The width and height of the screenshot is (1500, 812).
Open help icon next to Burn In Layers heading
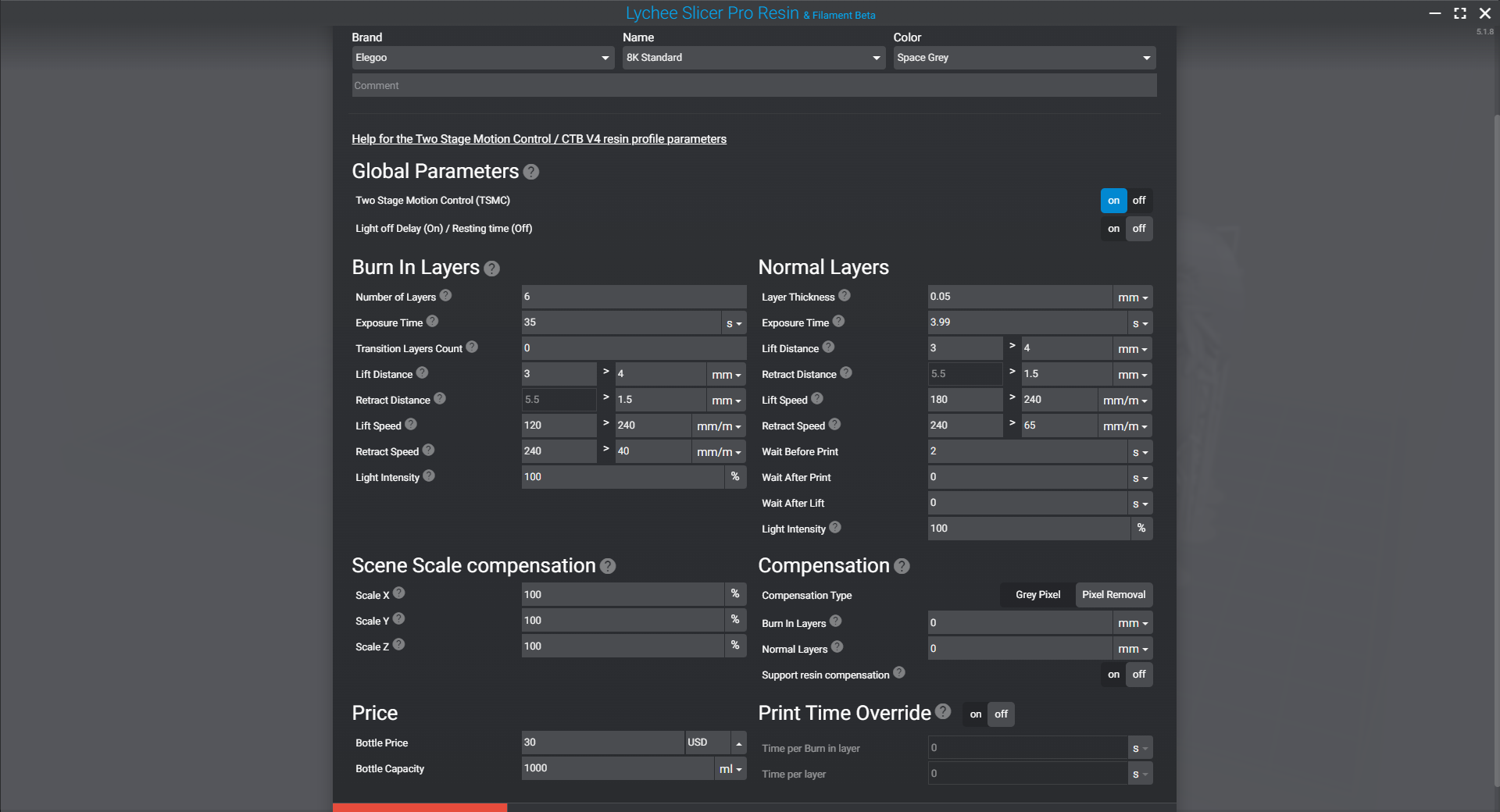tap(491, 269)
